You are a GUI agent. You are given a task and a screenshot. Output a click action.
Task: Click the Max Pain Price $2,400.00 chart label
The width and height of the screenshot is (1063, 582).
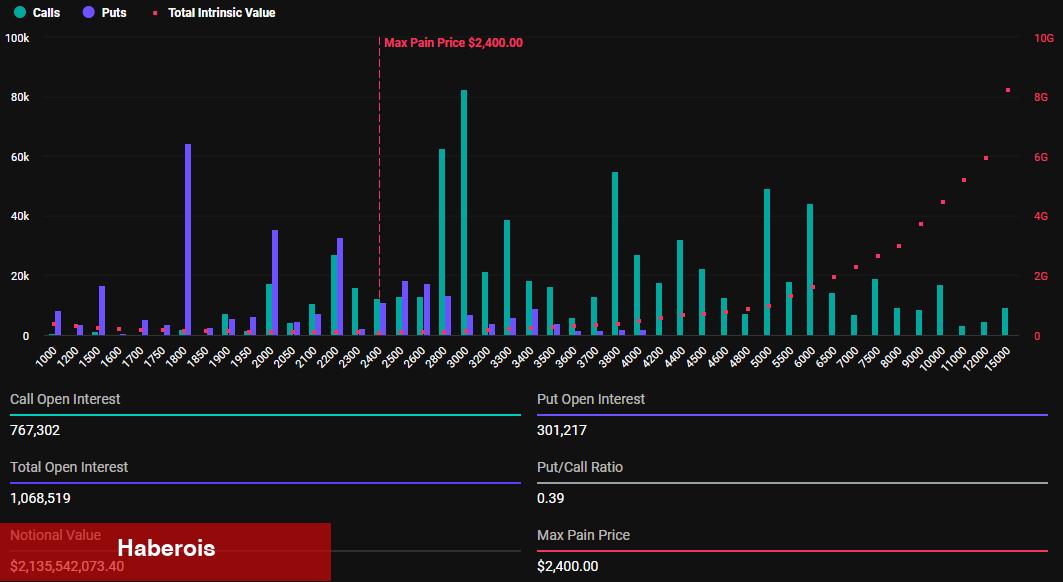coord(453,43)
